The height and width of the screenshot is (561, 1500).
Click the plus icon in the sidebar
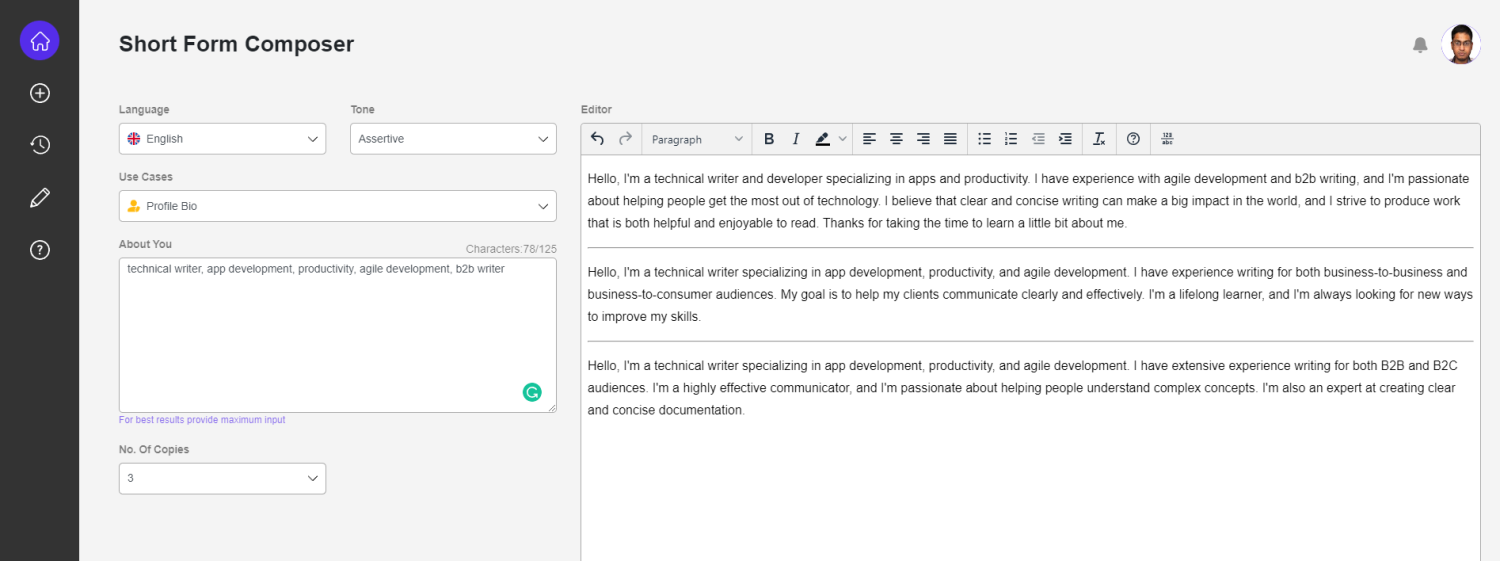point(40,93)
